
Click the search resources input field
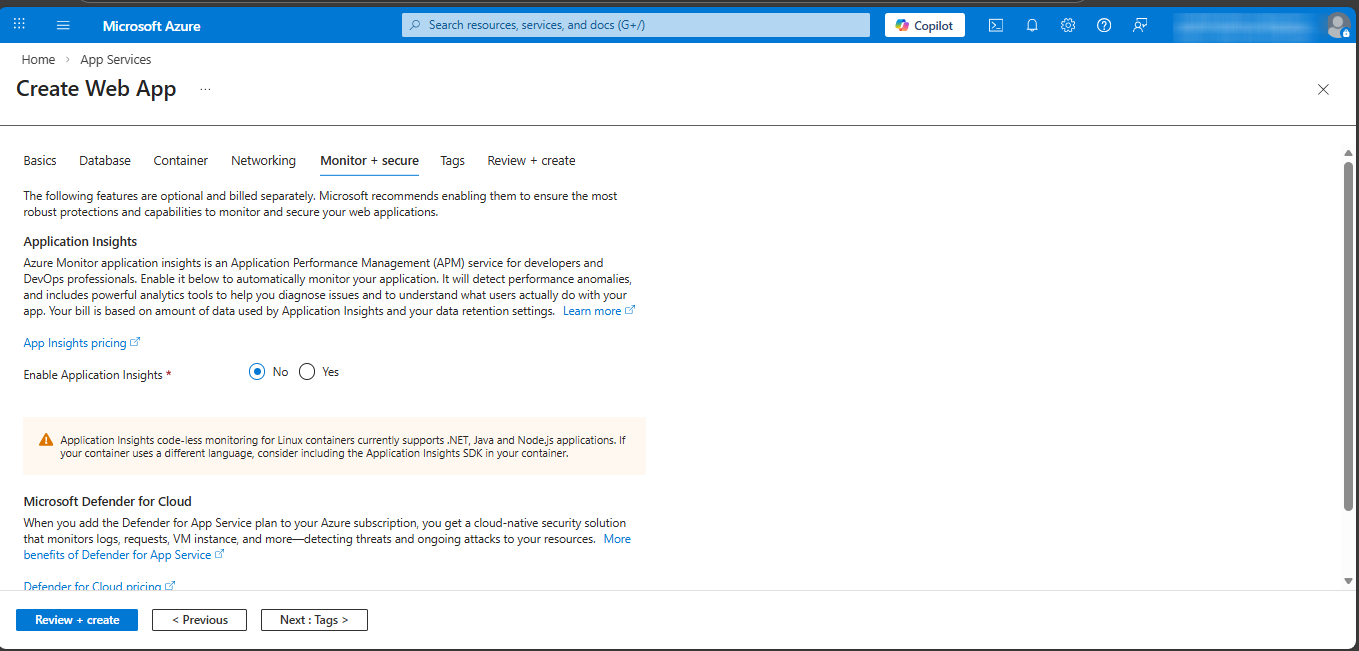coord(636,25)
